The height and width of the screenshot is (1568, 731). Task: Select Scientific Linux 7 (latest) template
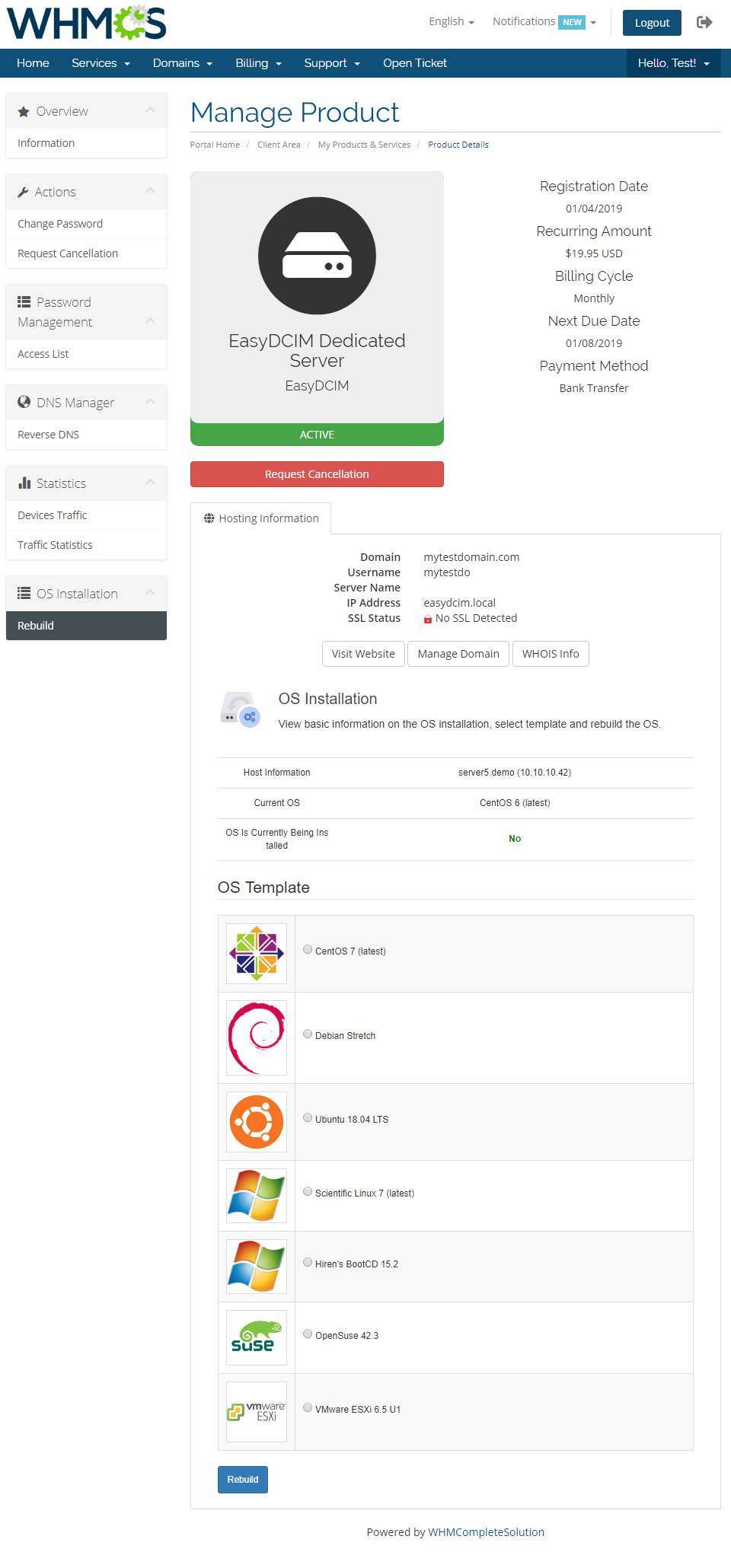point(308,1192)
